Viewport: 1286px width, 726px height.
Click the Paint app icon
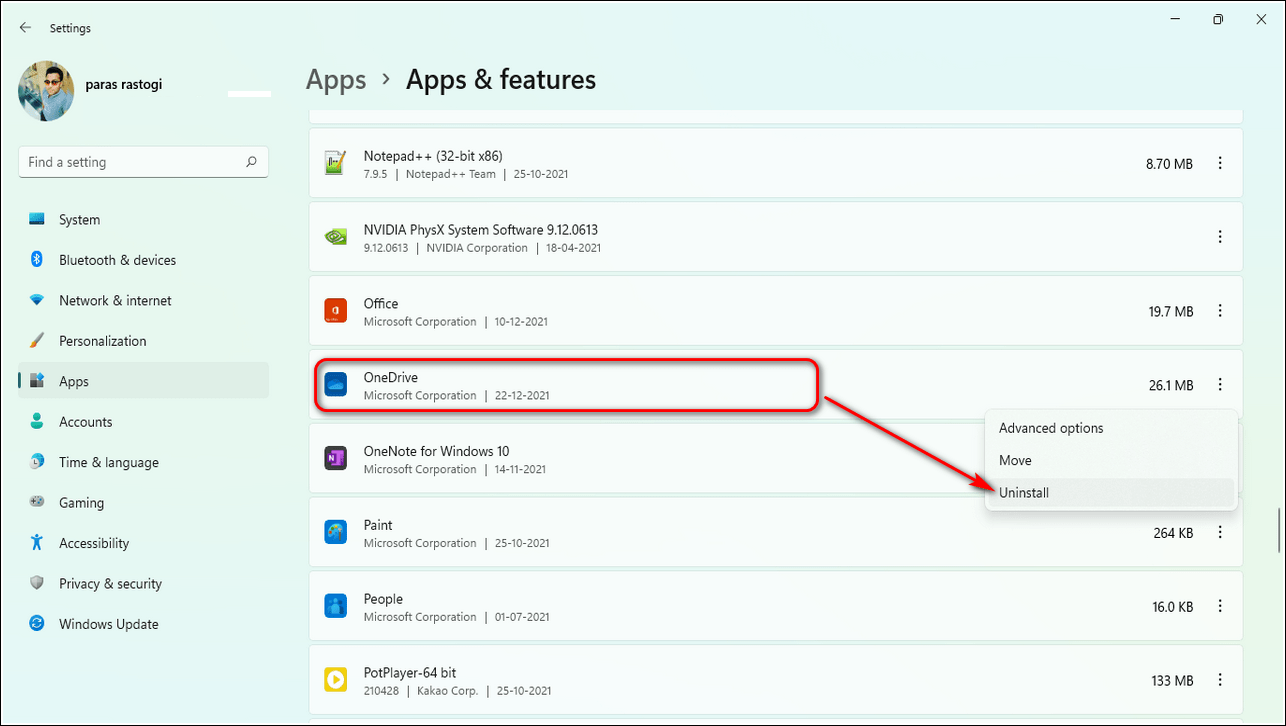click(x=335, y=532)
